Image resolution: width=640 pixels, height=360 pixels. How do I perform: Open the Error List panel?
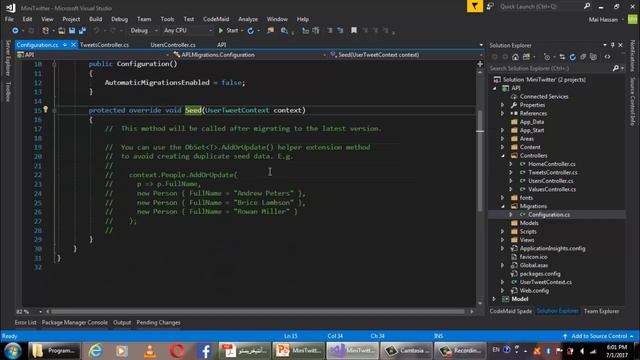pyautogui.click(x=25, y=322)
